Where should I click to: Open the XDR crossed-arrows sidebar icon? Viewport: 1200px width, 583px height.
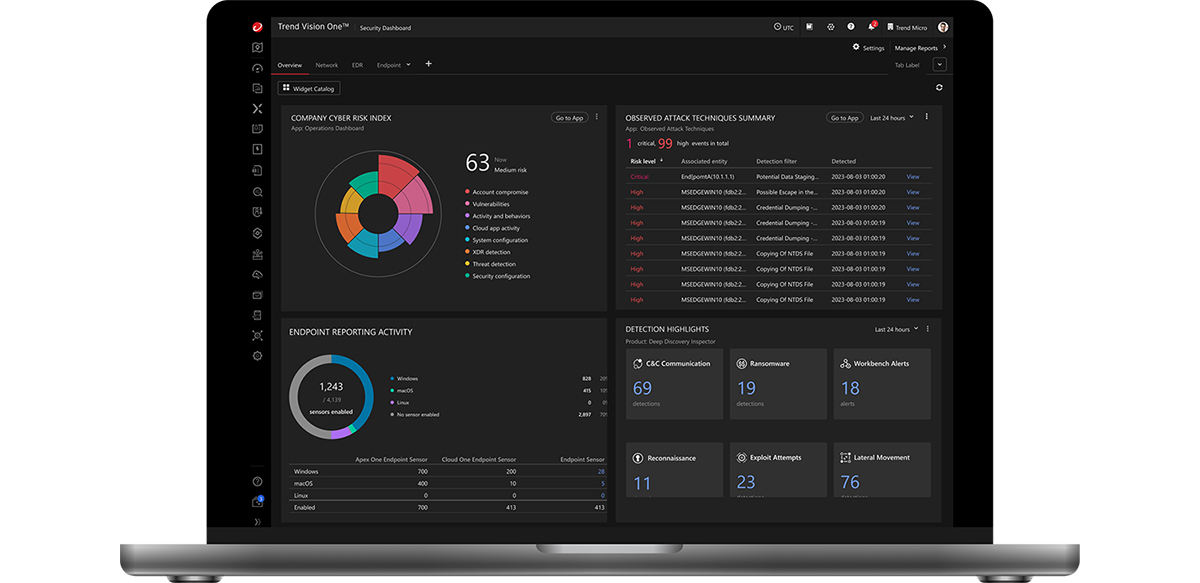point(257,108)
